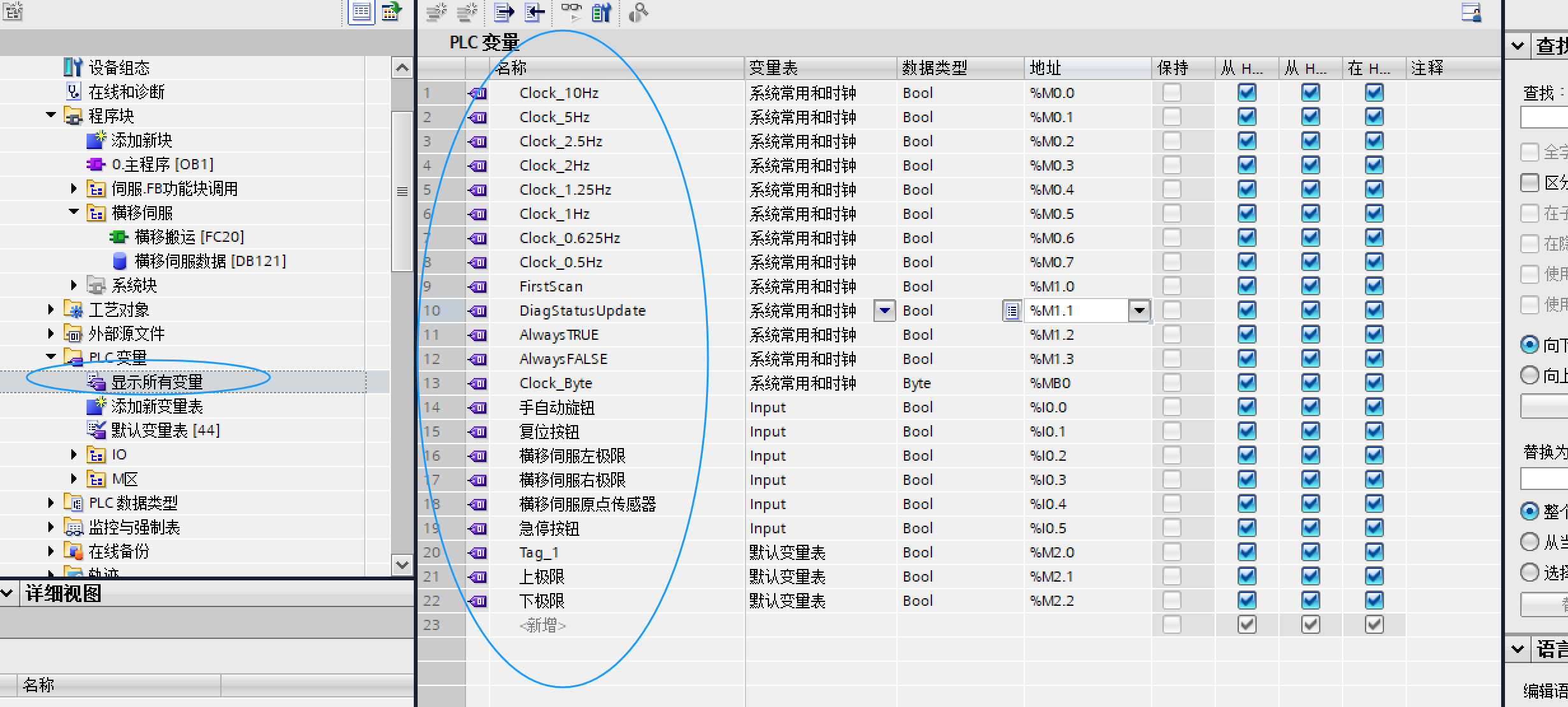Collapse the 程序块 tree node

point(51,116)
